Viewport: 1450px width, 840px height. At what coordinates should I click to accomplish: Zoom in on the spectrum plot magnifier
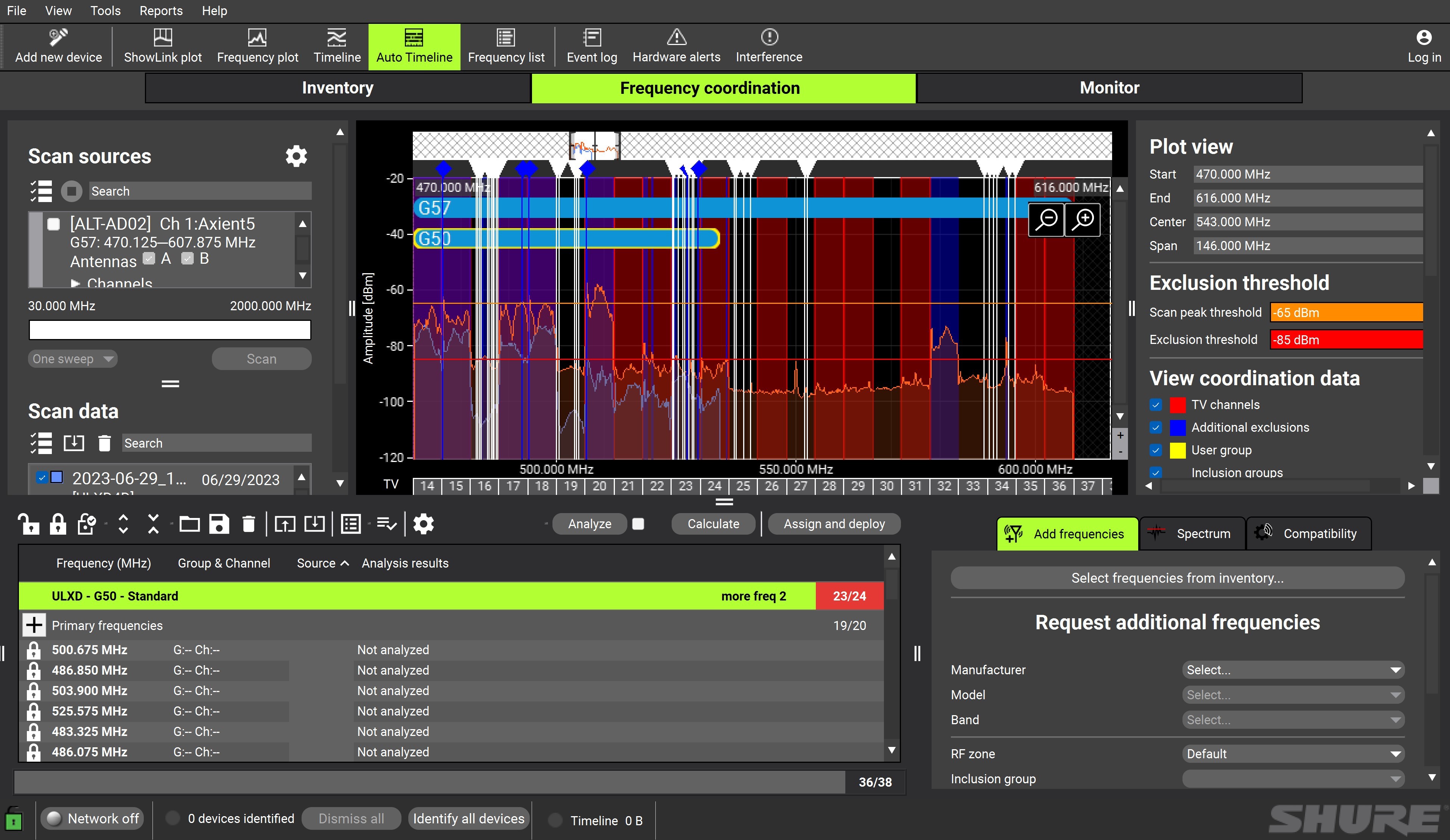[1082, 220]
